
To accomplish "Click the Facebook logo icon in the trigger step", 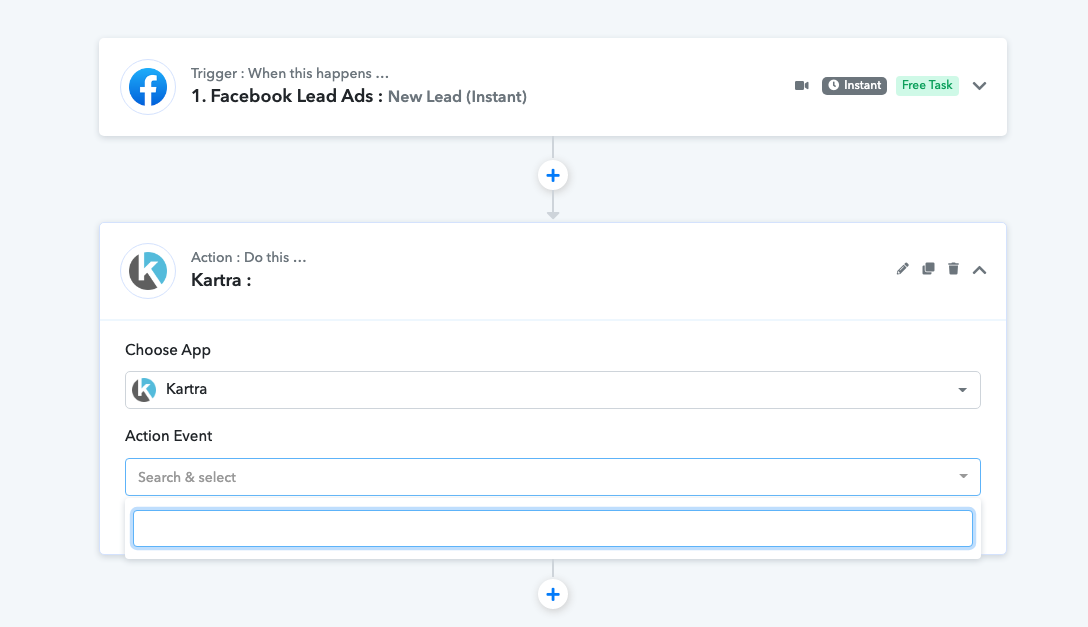I will pos(148,87).
